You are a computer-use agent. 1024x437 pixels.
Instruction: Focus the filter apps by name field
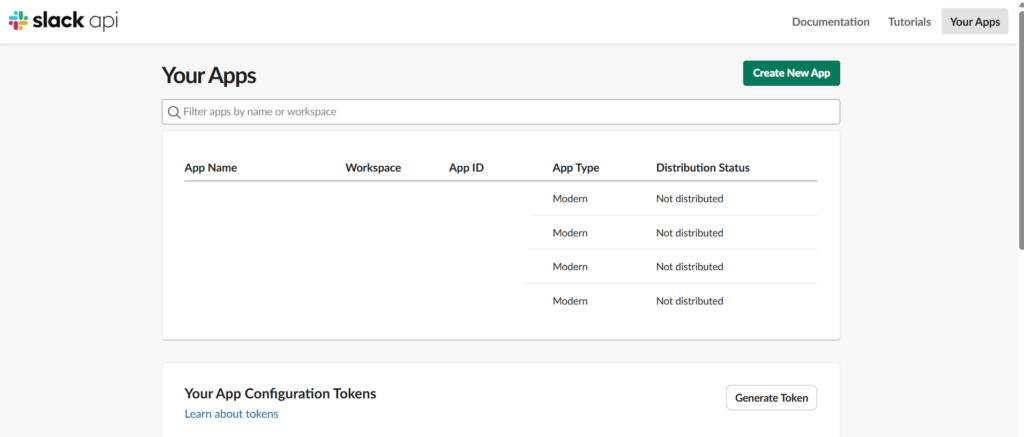point(500,112)
